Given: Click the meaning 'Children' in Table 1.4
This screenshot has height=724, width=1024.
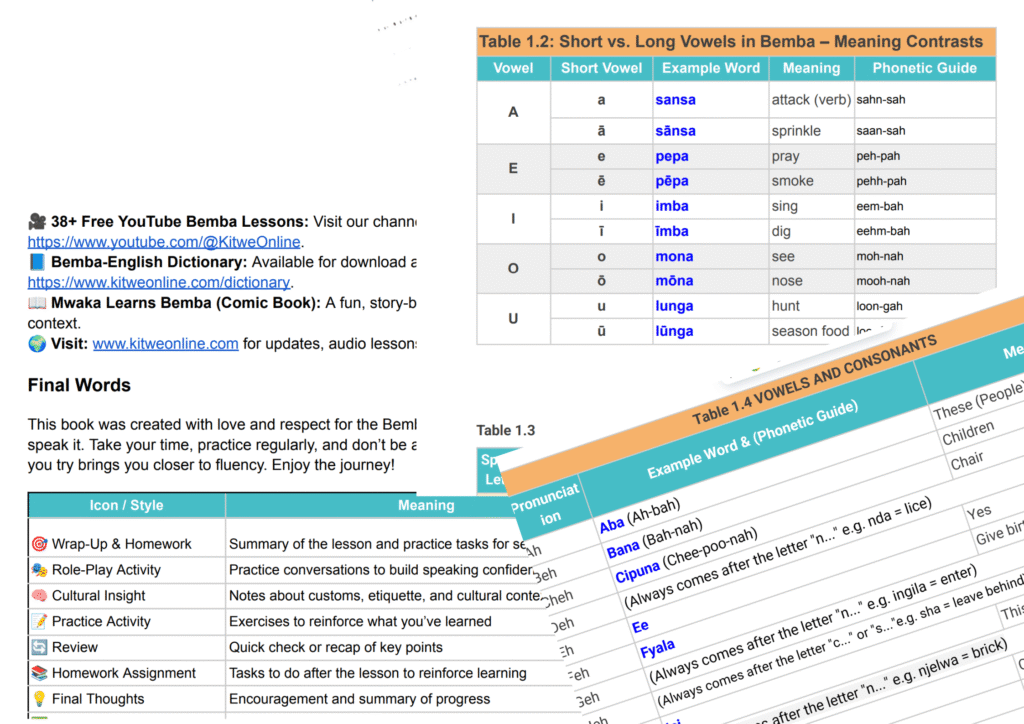Looking at the screenshot, I should pyautogui.click(x=968, y=432).
